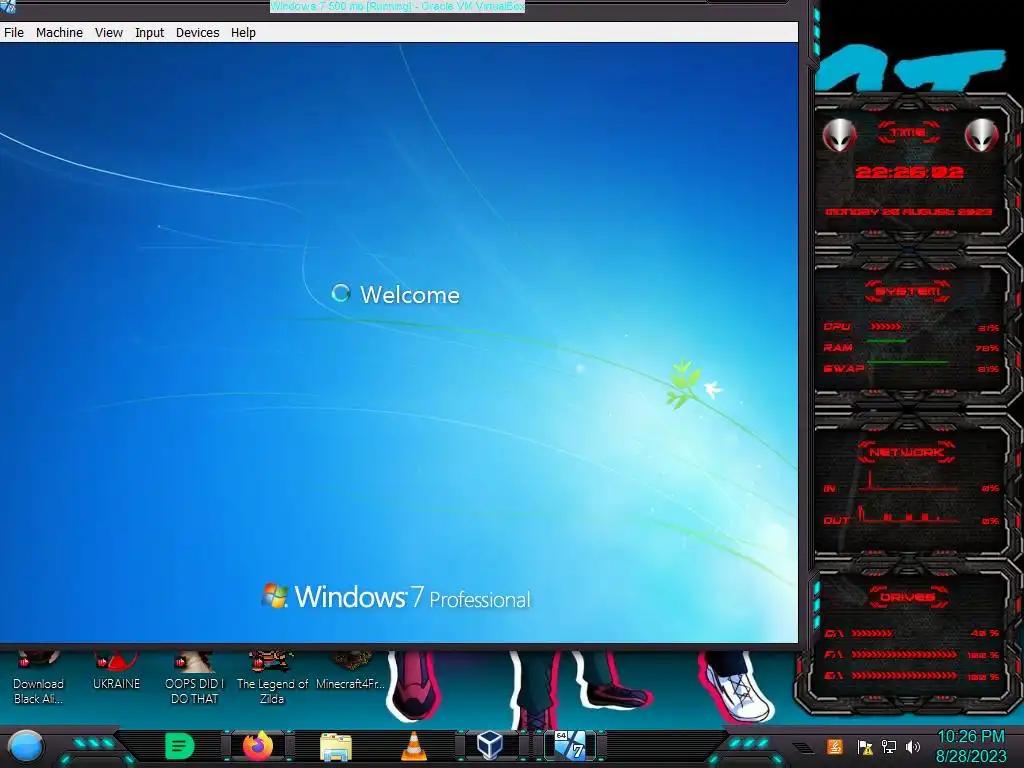Screen dimensions: 1024x768
Task: Select the running Windows 7 VM taskbar icon
Action: [x=569, y=746]
